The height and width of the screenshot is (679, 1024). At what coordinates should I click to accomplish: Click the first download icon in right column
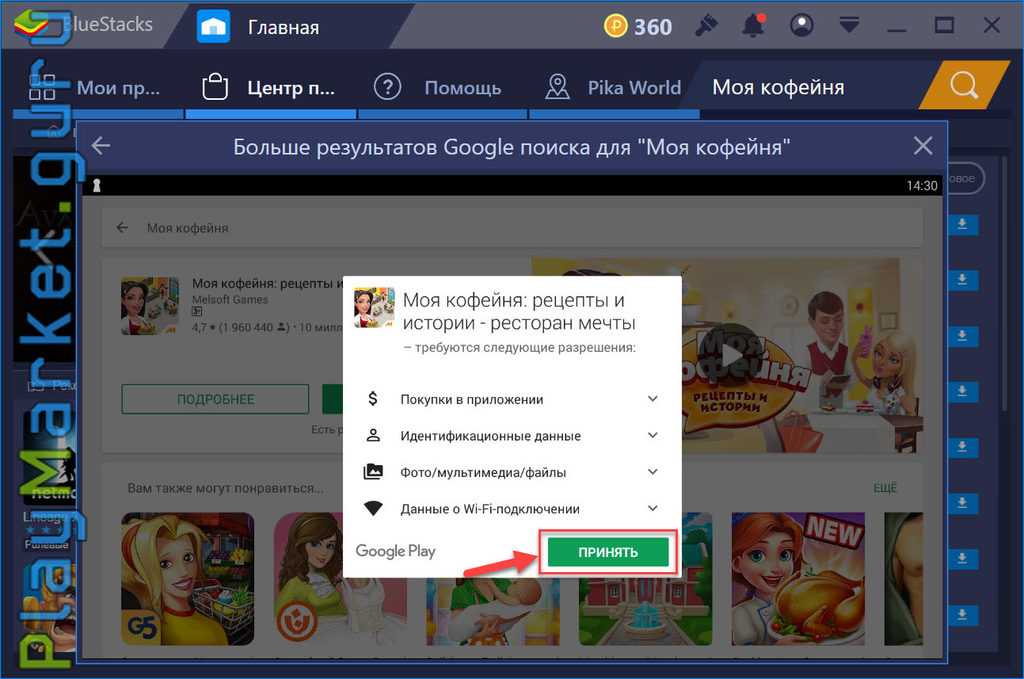(962, 225)
